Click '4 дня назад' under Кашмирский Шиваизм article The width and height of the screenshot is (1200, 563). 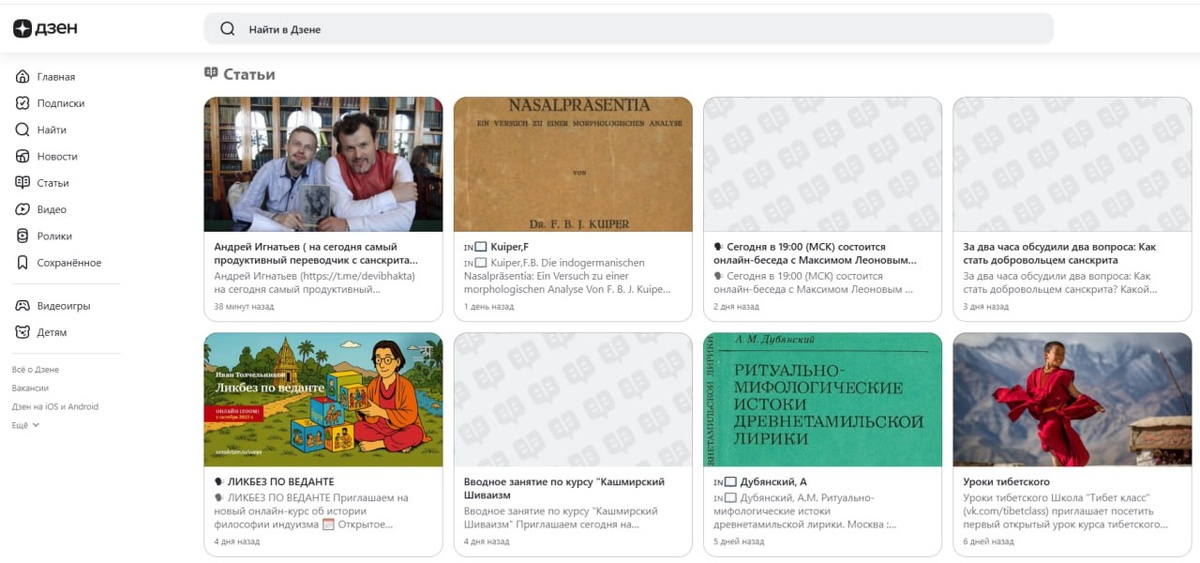pyautogui.click(x=487, y=541)
